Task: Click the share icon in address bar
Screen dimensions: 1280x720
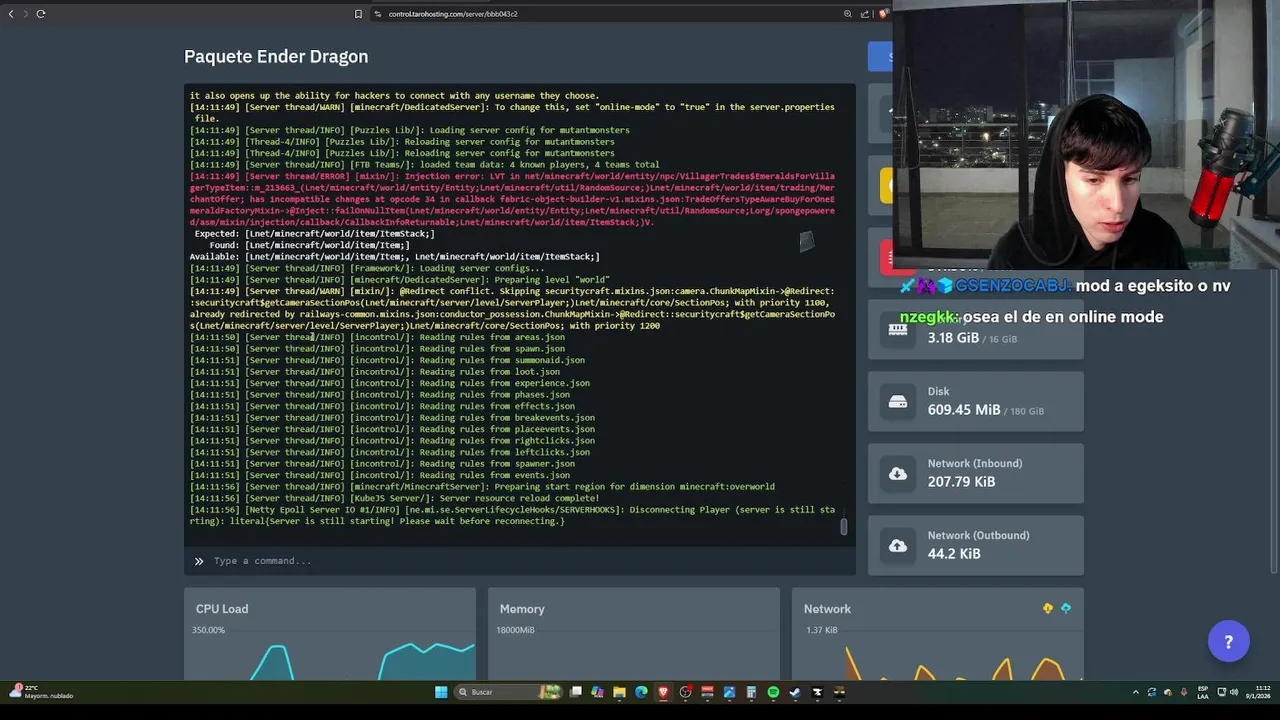Action: click(866, 14)
